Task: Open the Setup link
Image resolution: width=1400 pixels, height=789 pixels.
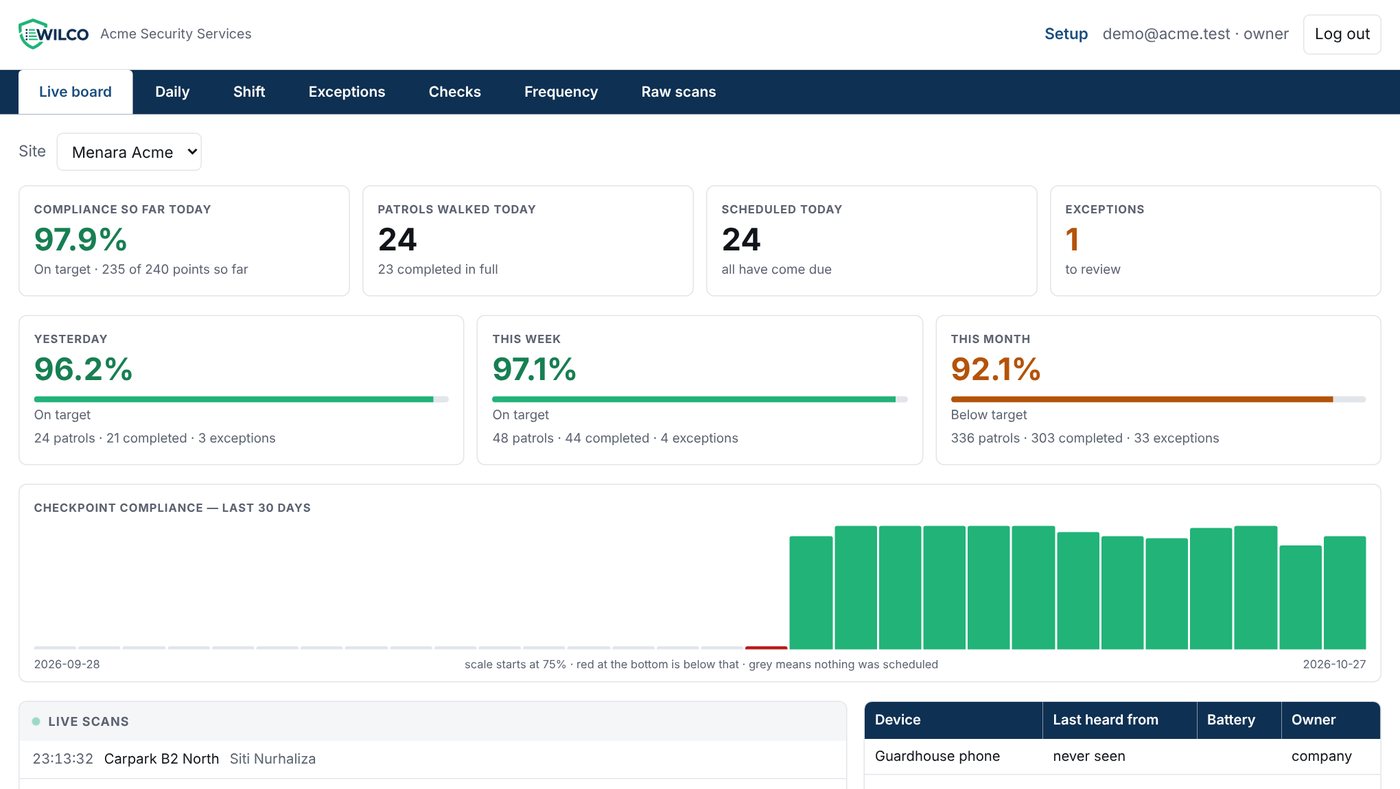Action: tap(1066, 34)
